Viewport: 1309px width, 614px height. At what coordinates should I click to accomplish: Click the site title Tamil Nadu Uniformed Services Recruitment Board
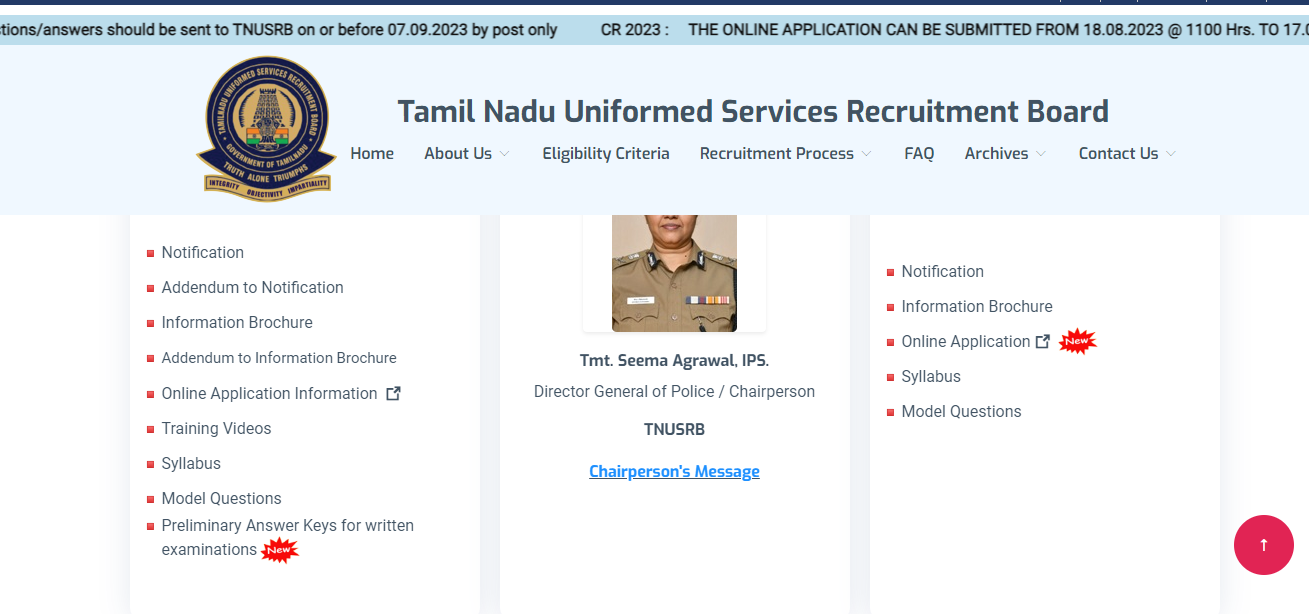[753, 111]
